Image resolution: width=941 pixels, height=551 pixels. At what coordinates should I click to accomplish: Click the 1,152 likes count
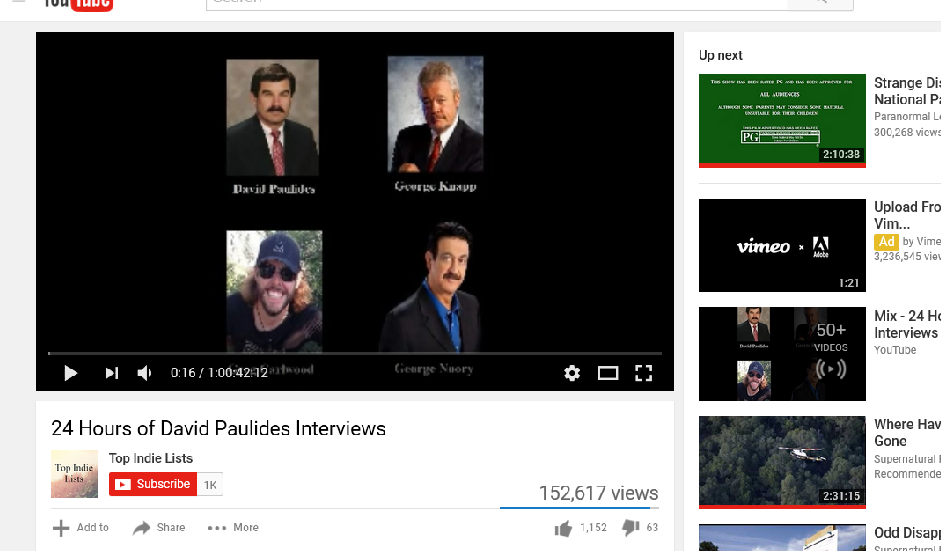(594, 528)
